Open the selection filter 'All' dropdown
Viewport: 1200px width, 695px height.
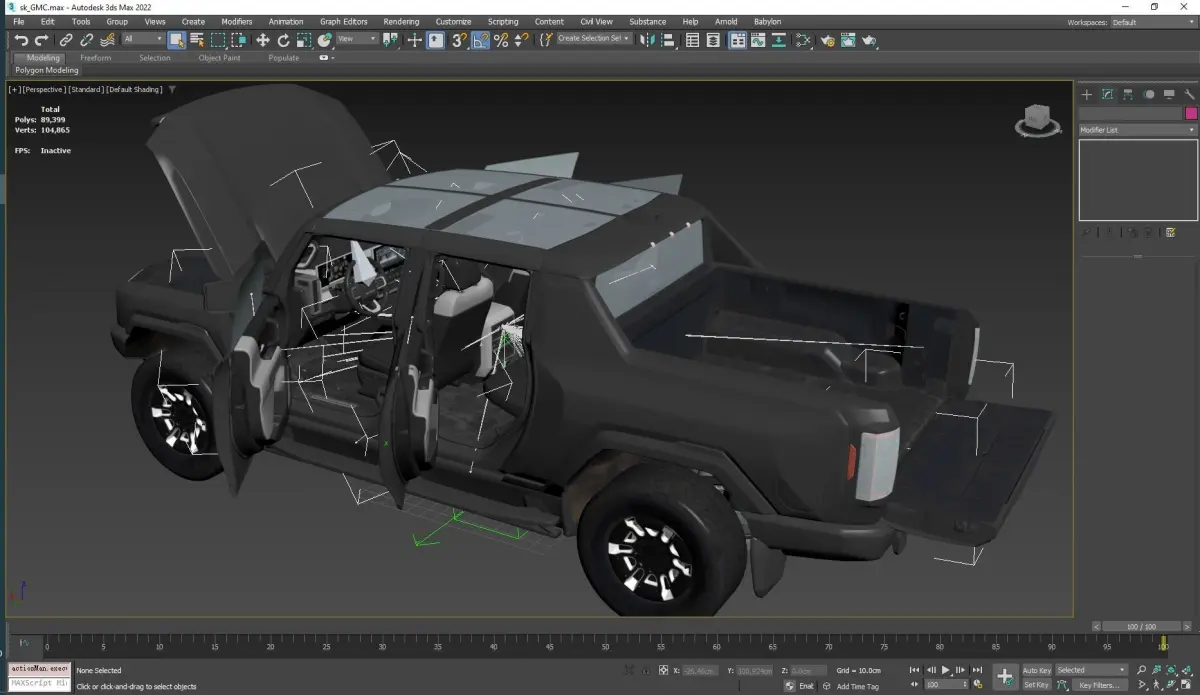tap(143, 39)
